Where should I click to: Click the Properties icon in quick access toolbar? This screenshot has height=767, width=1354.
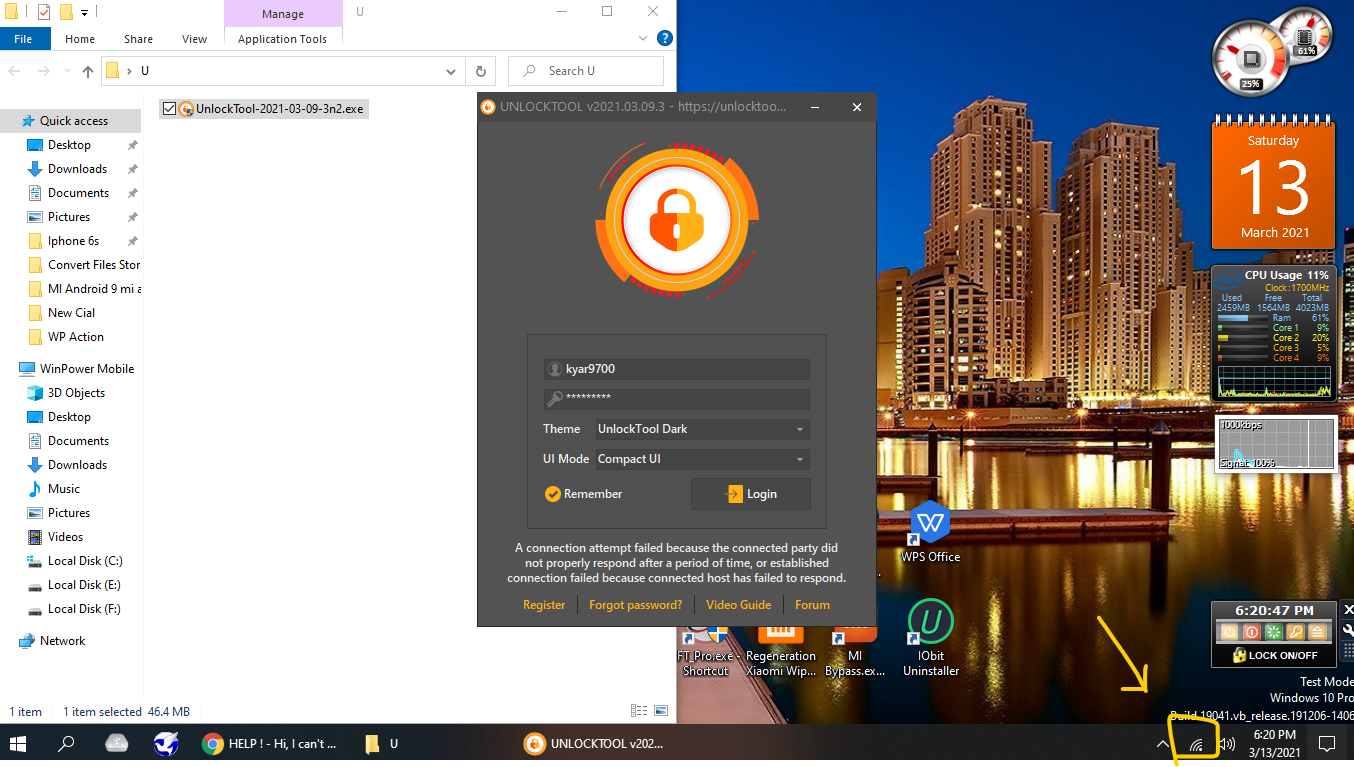[x=43, y=13]
